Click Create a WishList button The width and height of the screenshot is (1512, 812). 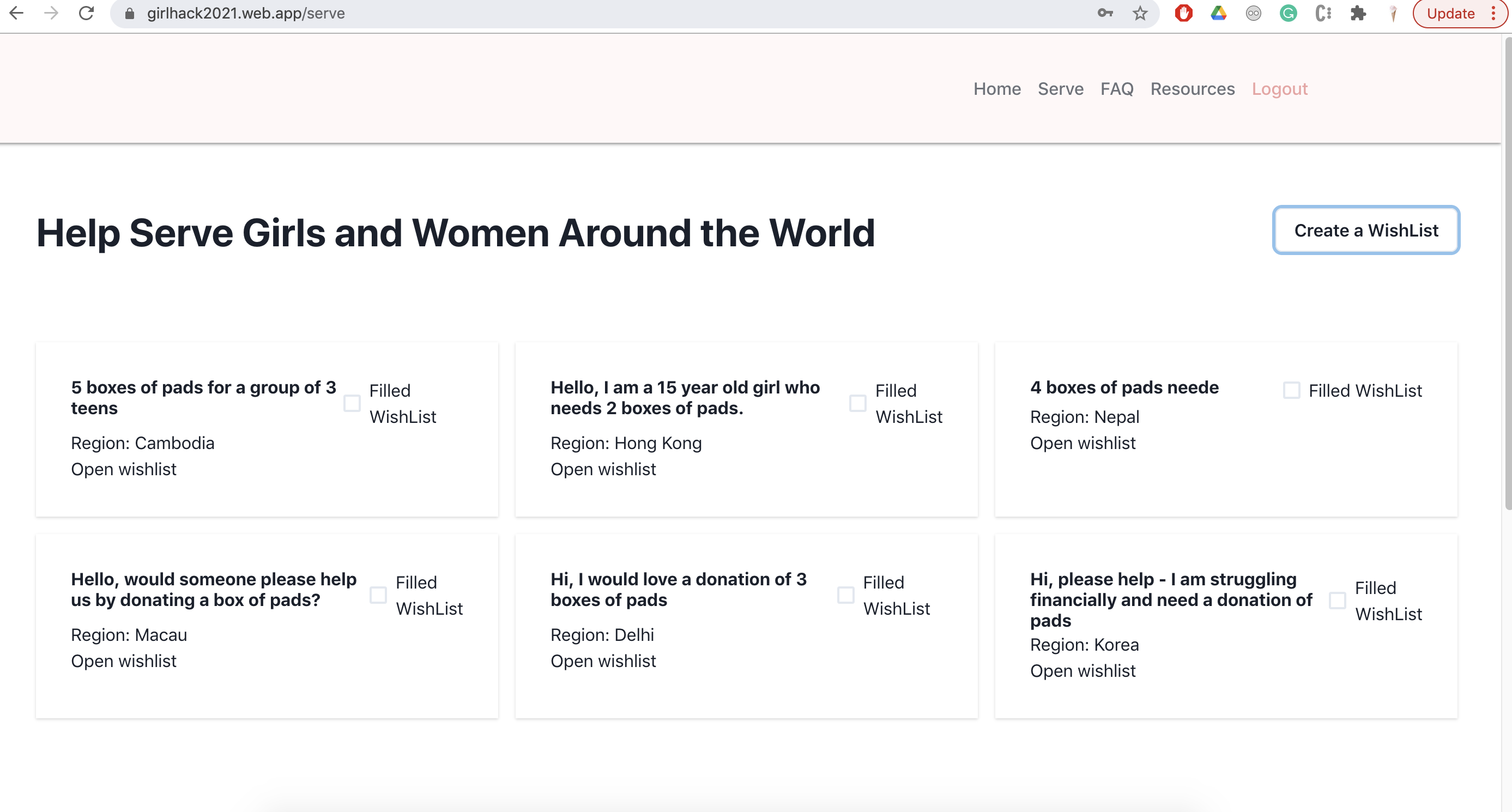coord(1366,230)
